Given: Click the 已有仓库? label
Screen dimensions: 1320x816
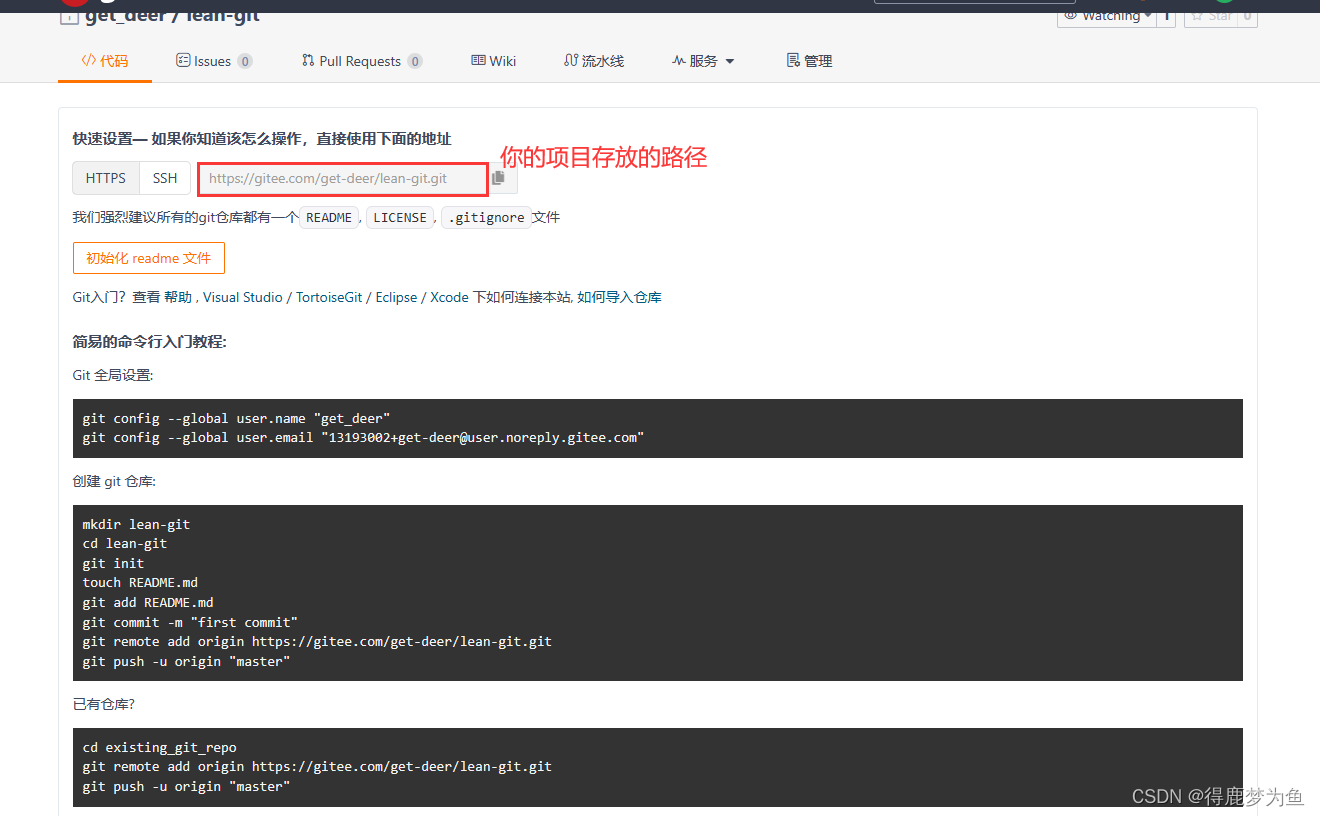Looking at the screenshot, I should click(103, 704).
